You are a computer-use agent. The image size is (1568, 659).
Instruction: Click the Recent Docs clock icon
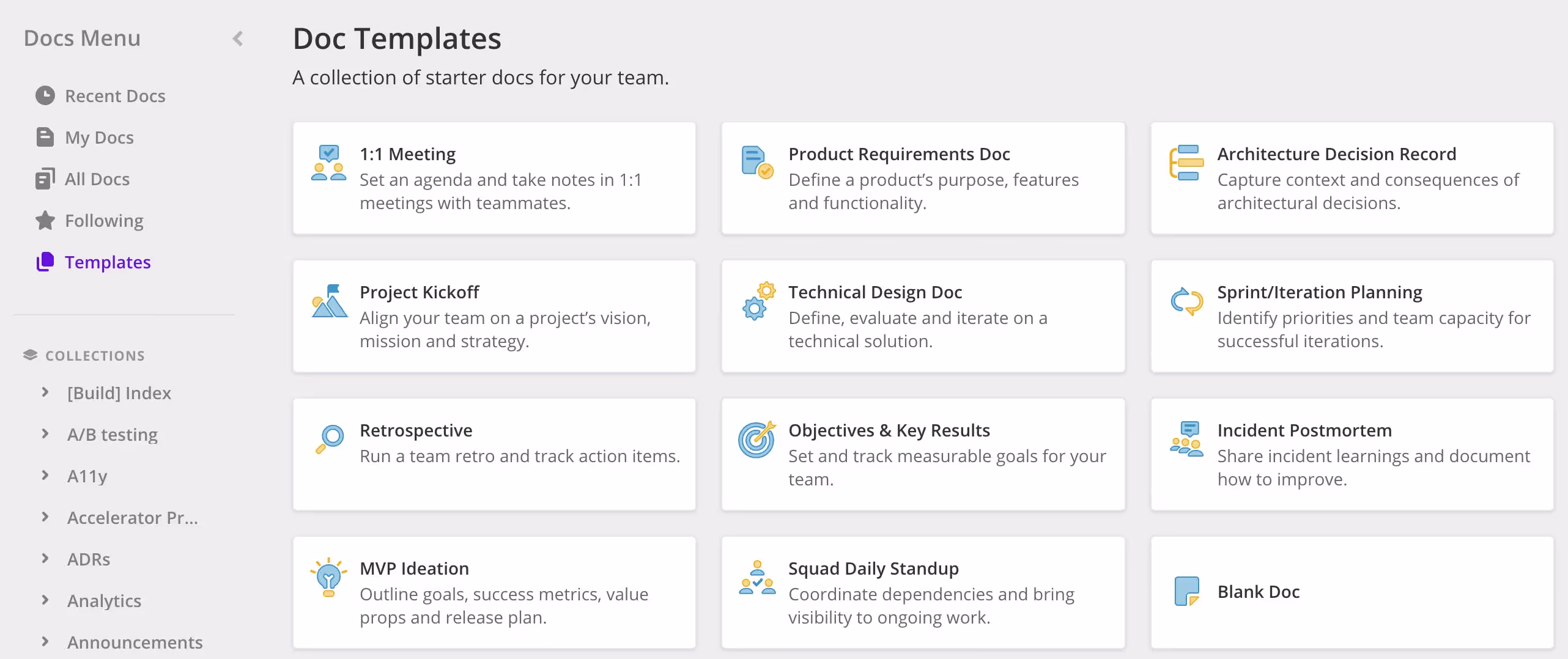(45, 95)
